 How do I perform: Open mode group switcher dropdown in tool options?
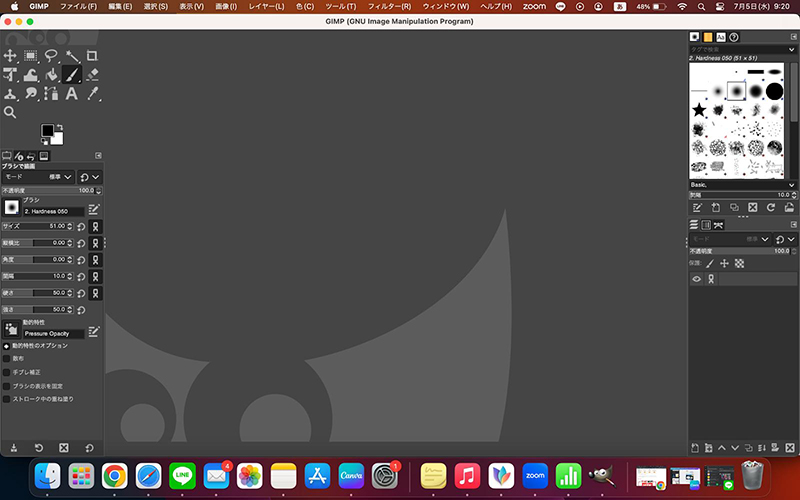click(x=90, y=177)
